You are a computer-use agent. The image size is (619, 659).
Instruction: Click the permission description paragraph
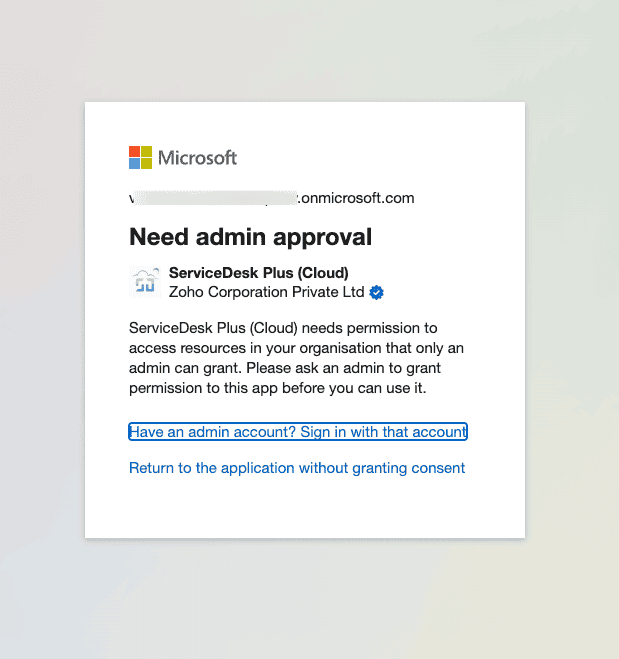tap(297, 358)
